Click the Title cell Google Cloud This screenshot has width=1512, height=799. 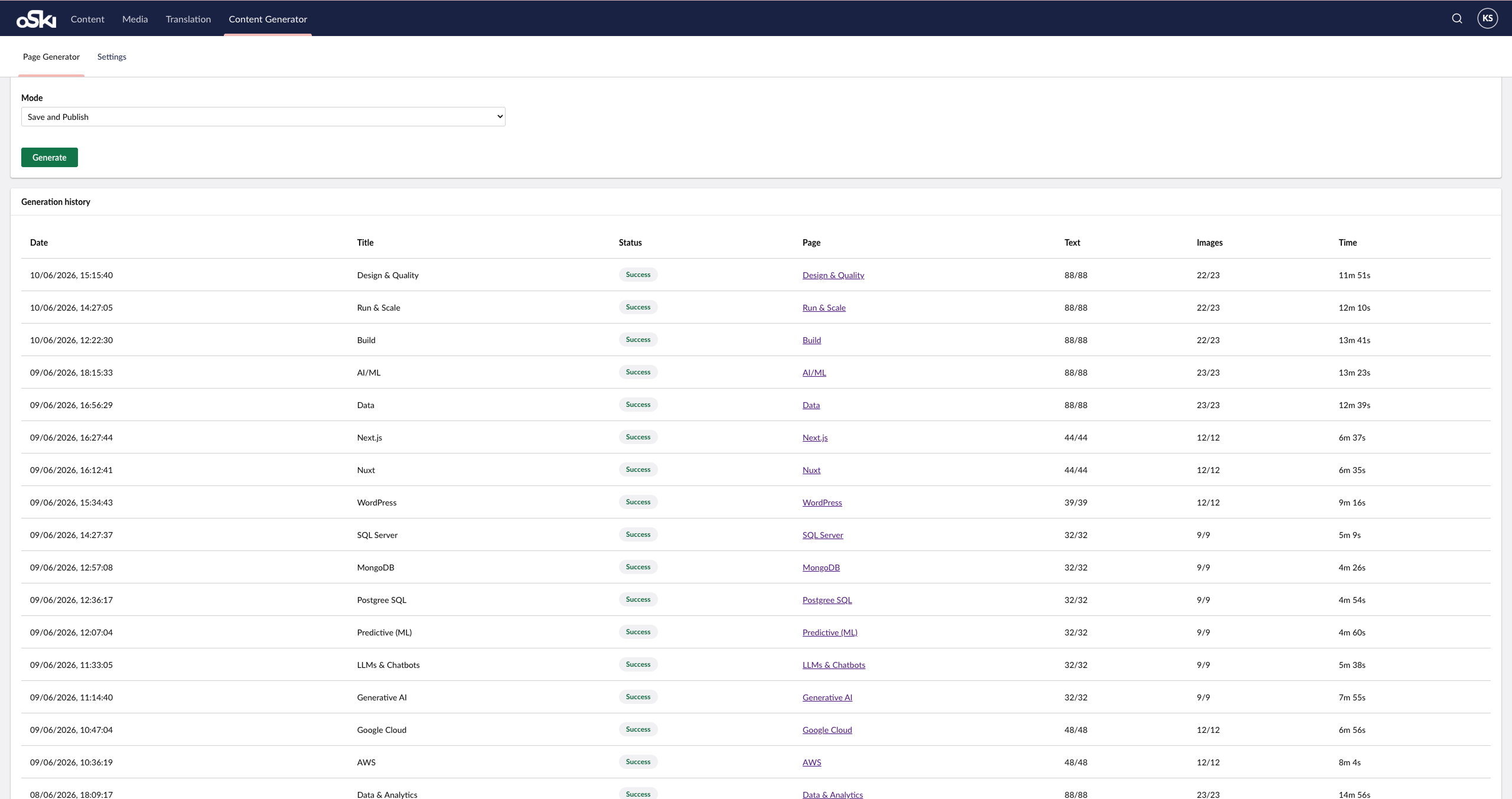[x=382, y=730]
